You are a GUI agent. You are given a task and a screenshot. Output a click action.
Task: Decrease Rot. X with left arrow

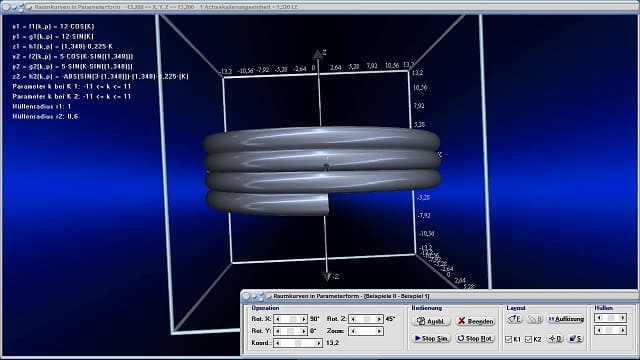278,319
